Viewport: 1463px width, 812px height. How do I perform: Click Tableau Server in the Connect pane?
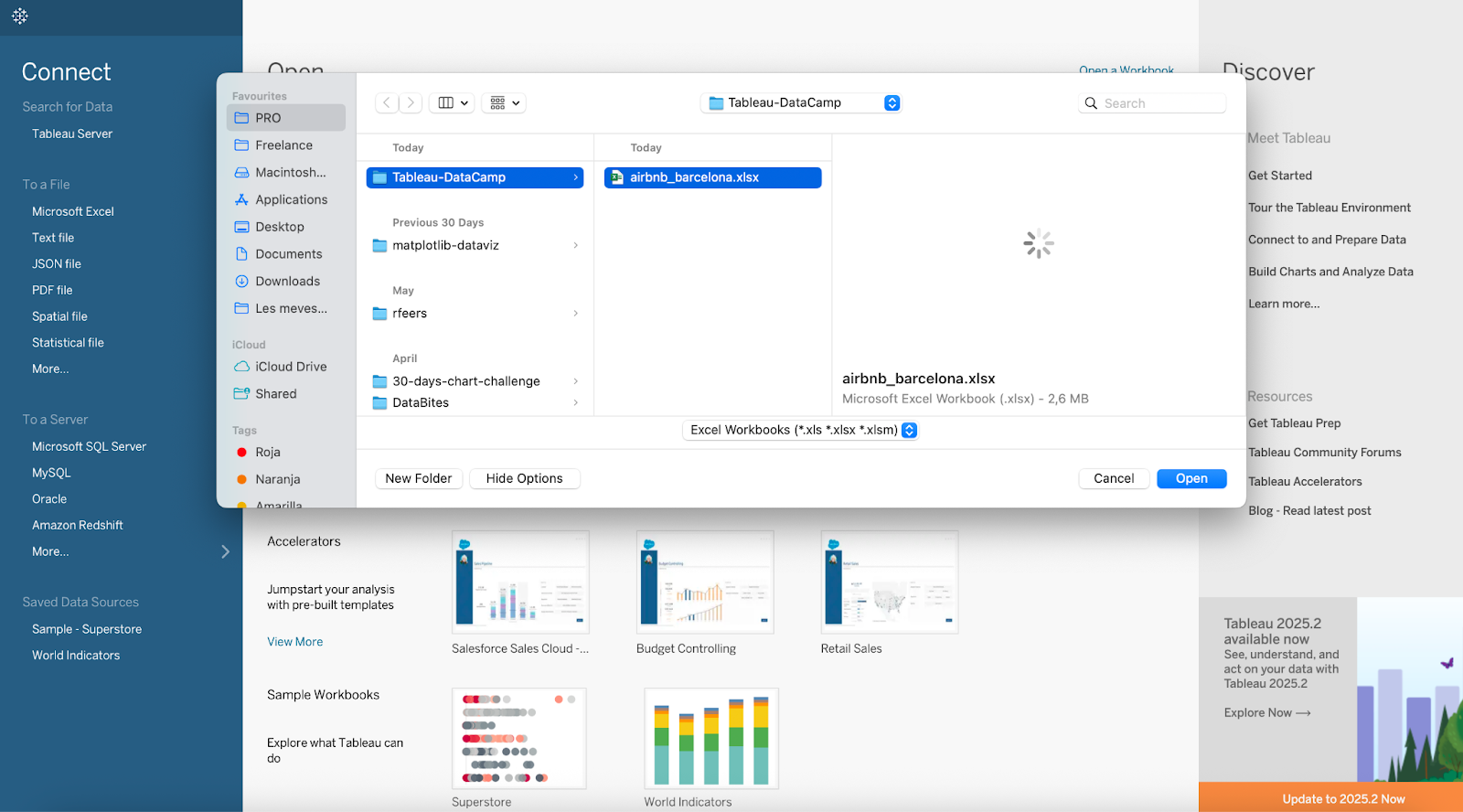[72, 134]
